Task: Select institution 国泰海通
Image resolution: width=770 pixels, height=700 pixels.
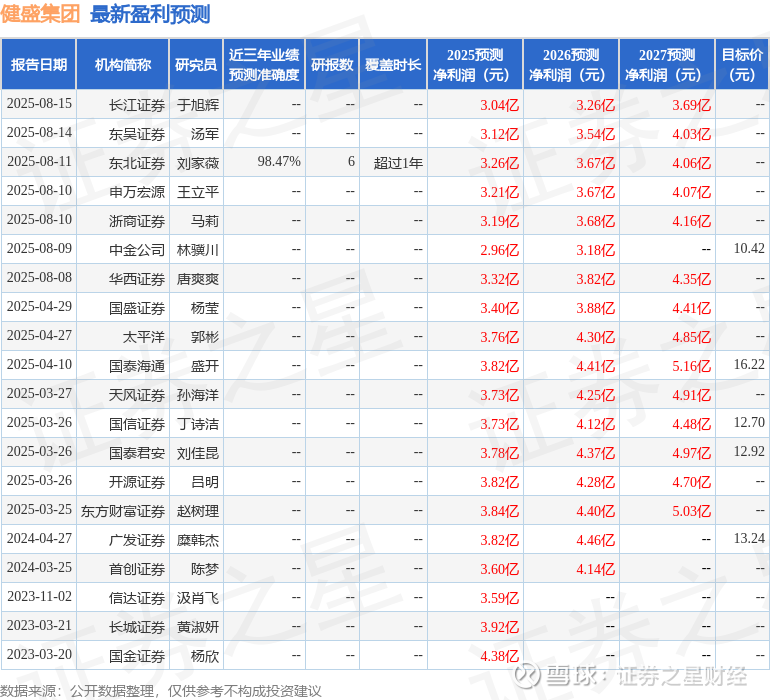Action: tap(137, 366)
